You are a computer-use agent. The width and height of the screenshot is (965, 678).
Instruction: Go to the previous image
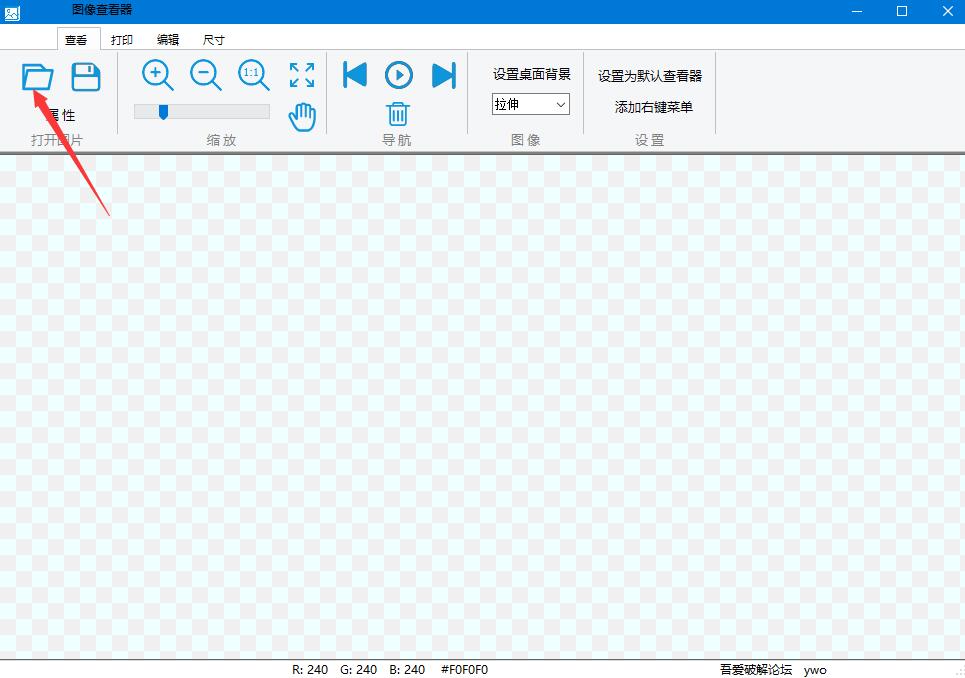click(354, 75)
